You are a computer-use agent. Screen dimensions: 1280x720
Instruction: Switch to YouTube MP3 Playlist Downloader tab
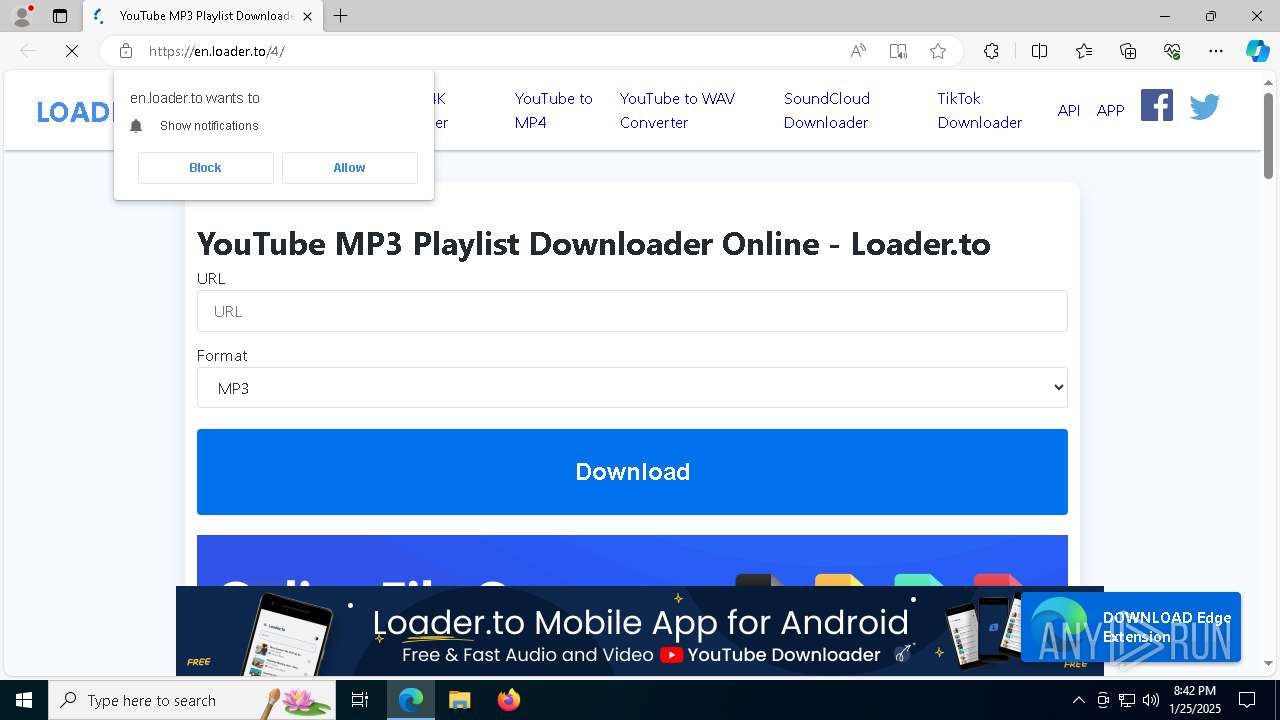[204, 16]
